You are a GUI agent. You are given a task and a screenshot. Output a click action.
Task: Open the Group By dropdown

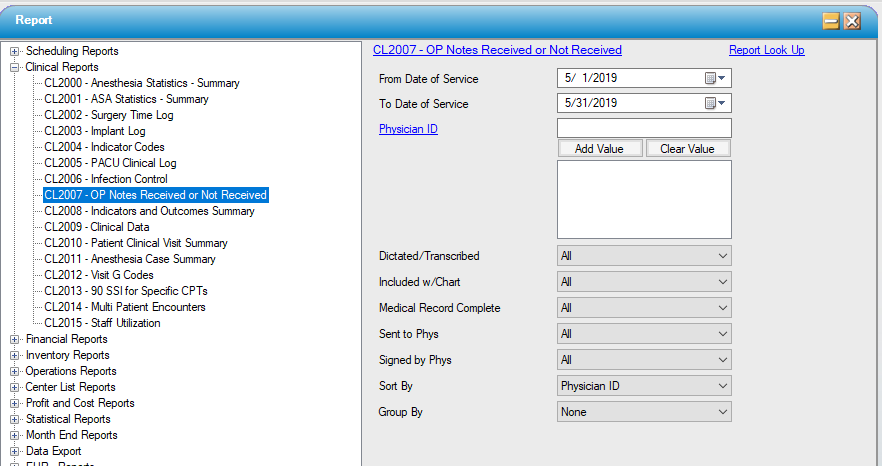coord(644,412)
